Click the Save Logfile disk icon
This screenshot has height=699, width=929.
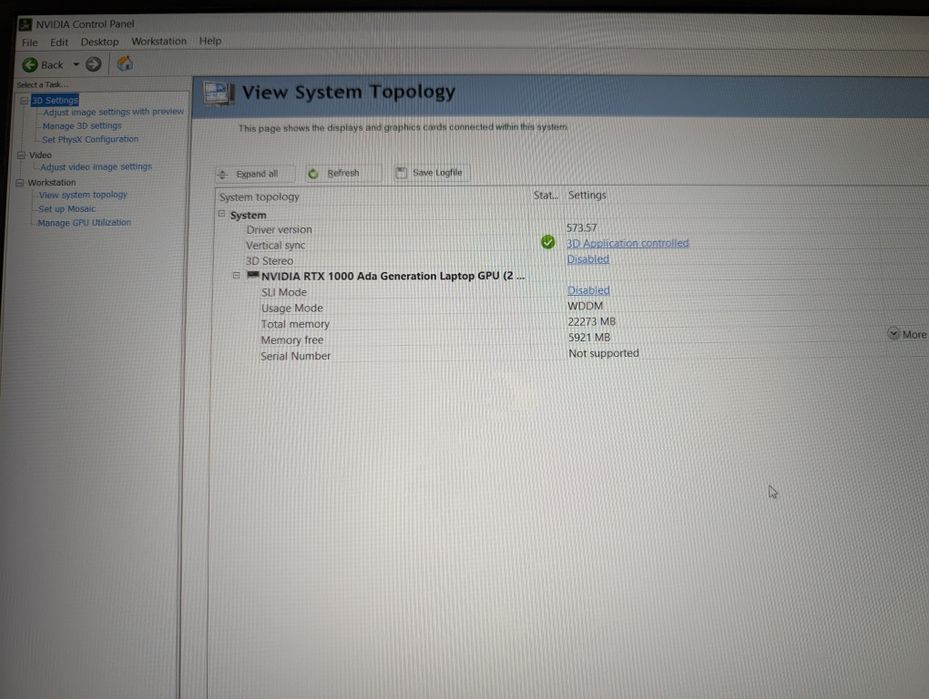[x=401, y=172]
